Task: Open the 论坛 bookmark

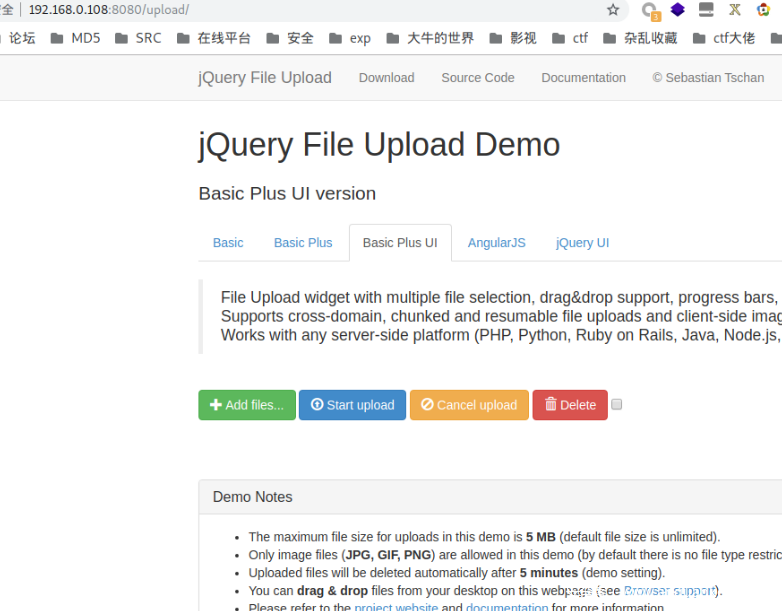Action: tap(22, 38)
